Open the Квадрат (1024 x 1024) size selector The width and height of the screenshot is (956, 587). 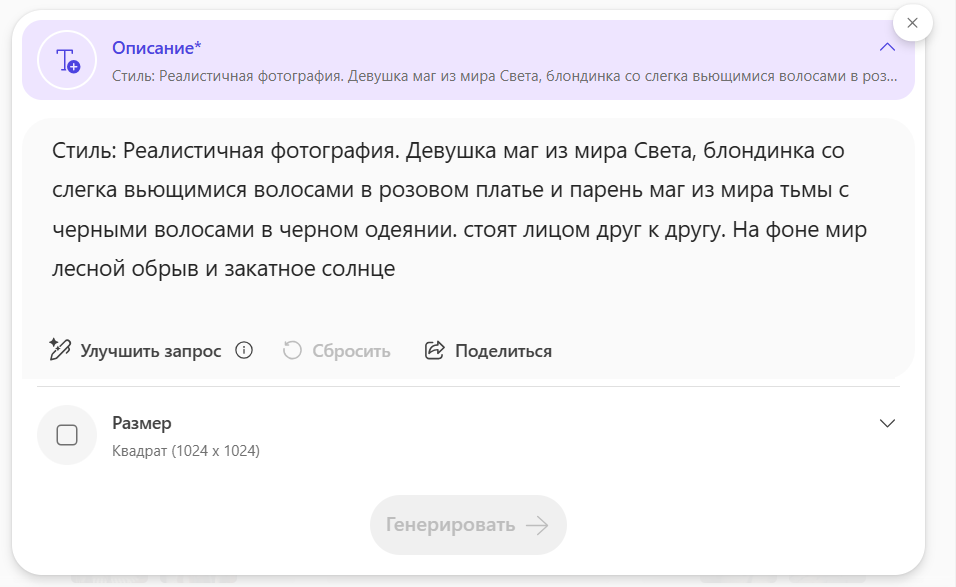point(183,451)
